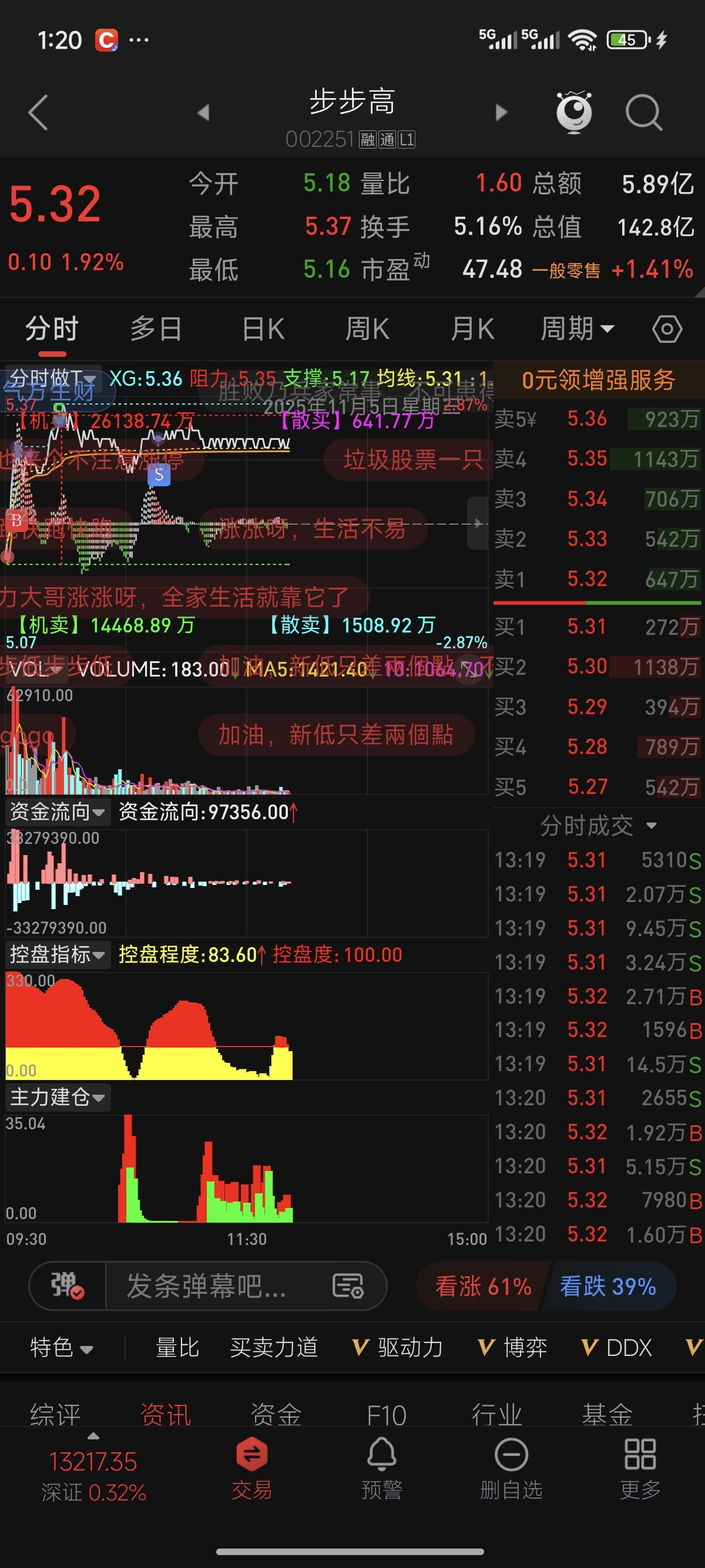Select the 分时 chart tab

click(52, 329)
